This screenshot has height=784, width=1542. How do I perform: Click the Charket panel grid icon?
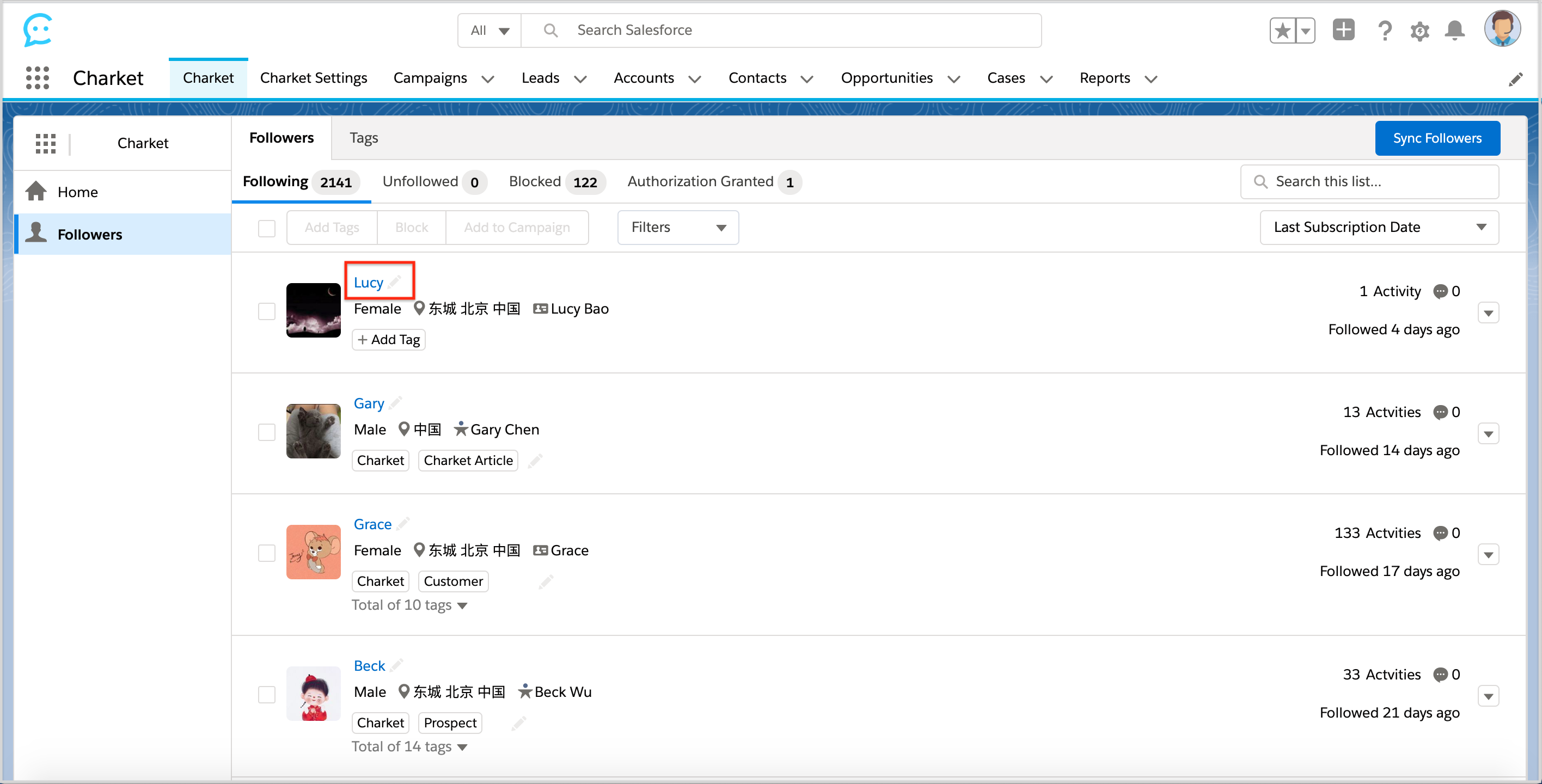pos(46,143)
